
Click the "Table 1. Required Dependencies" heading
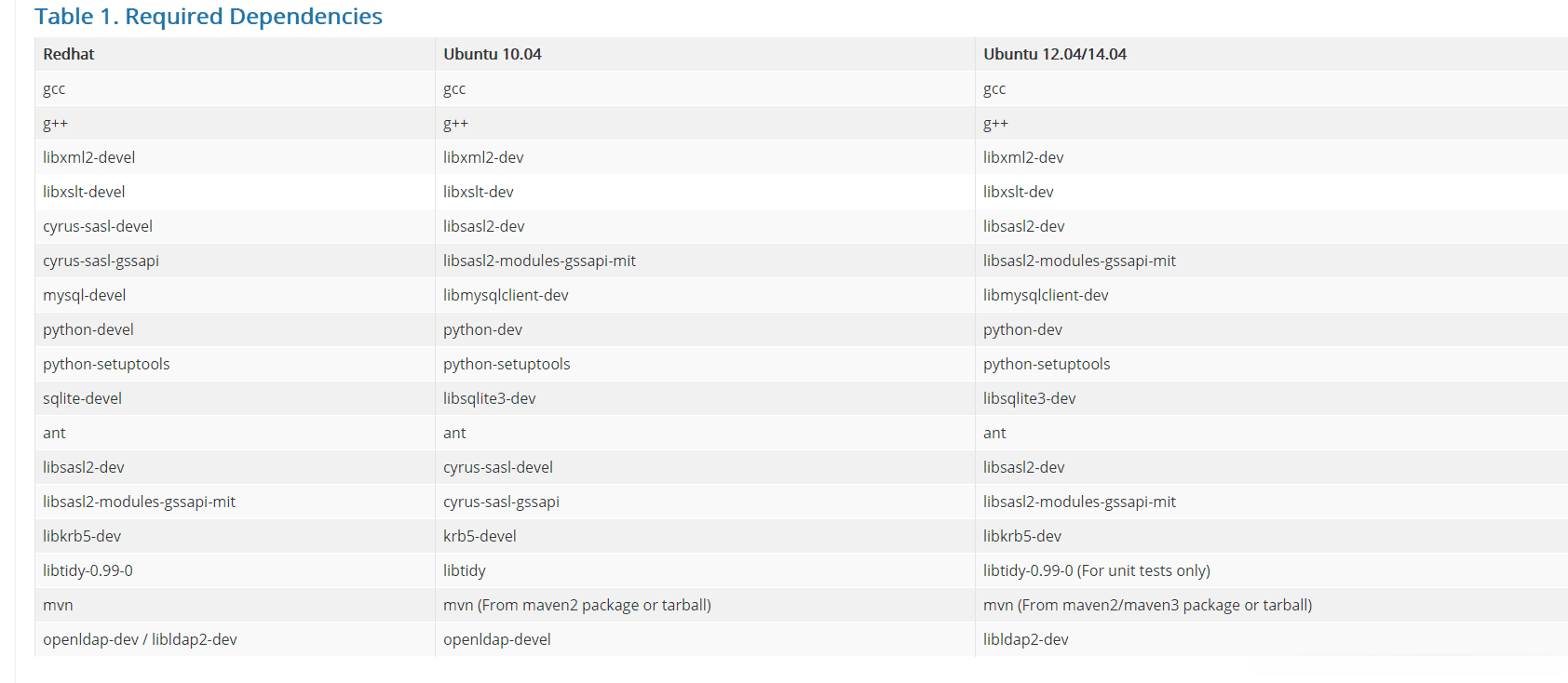click(x=208, y=17)
